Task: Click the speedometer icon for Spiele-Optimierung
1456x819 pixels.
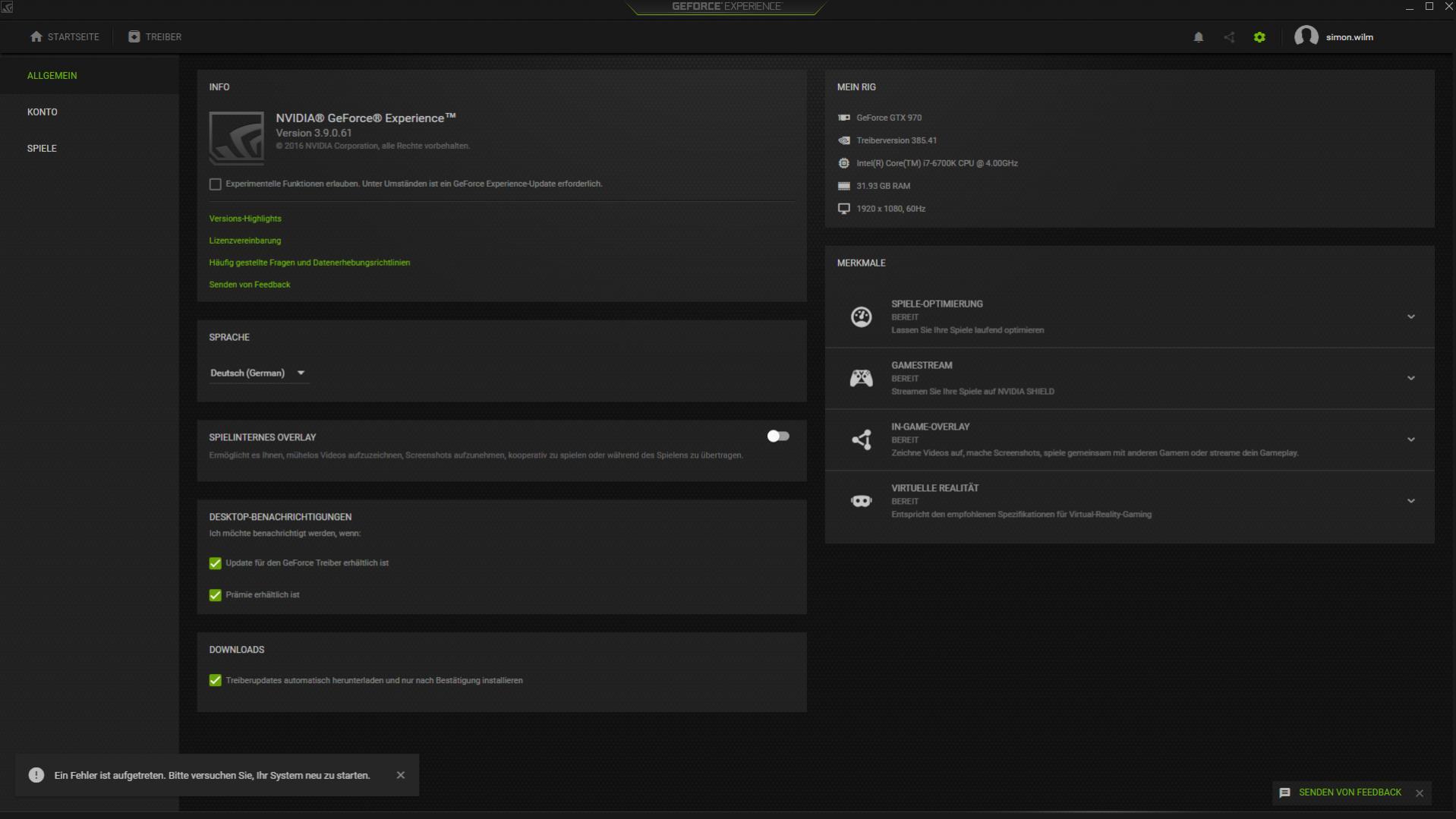Action: coord(861,317)
